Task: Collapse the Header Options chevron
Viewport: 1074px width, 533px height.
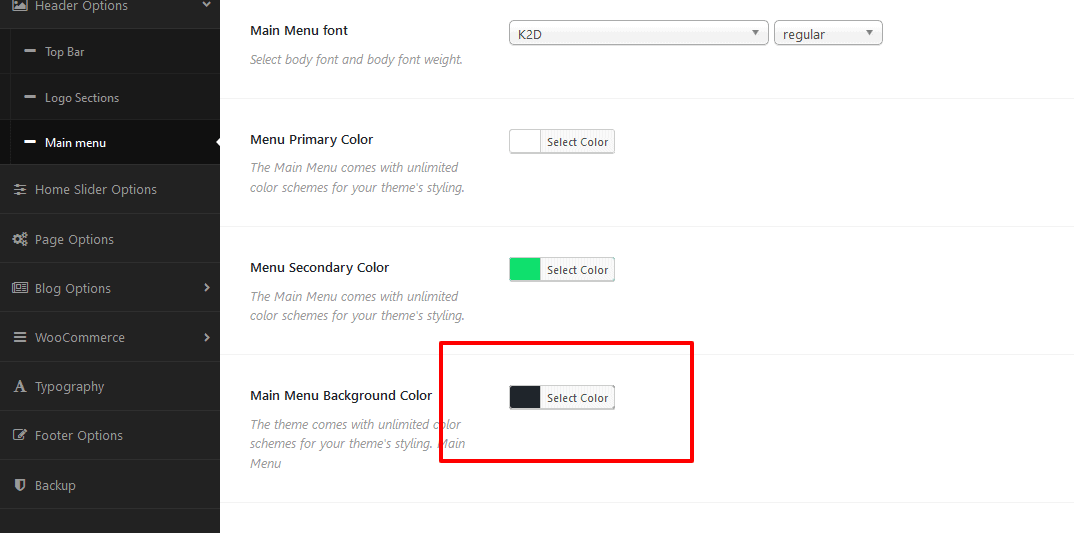Action: [206, 5]
